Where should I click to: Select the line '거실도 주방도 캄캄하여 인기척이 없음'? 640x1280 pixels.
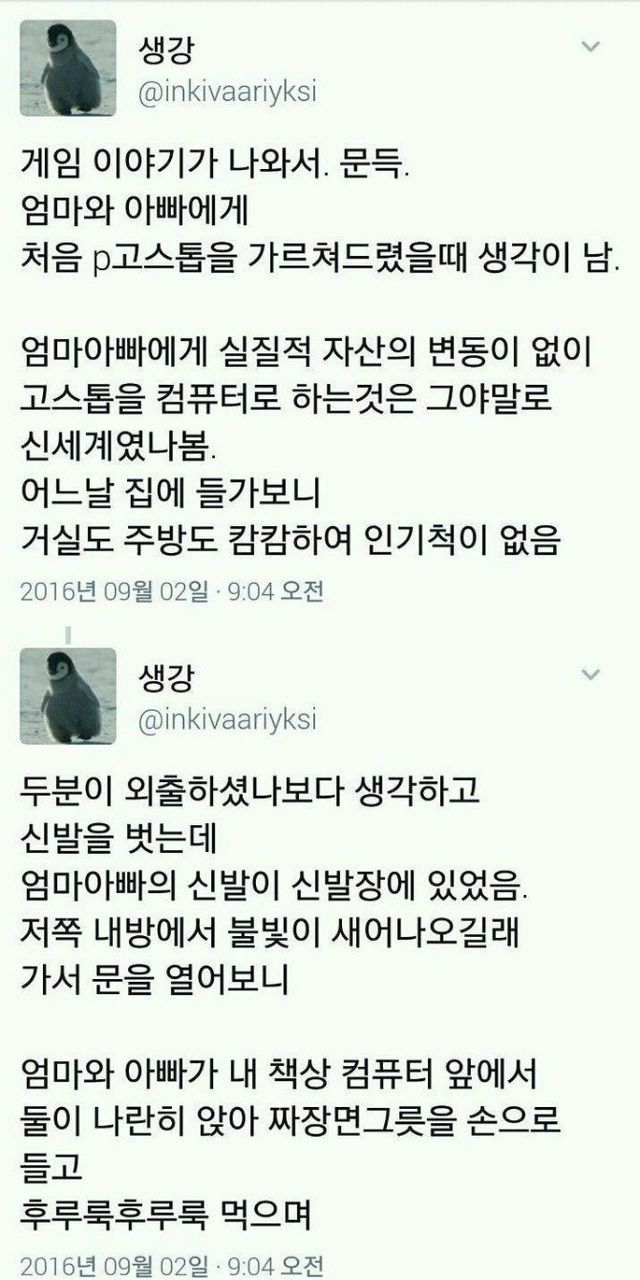coord(295,542)
